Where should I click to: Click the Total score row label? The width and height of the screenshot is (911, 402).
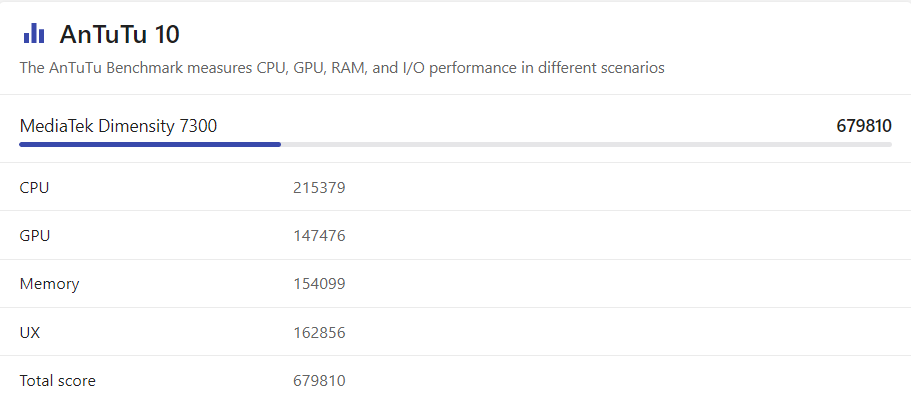point(58,381)
